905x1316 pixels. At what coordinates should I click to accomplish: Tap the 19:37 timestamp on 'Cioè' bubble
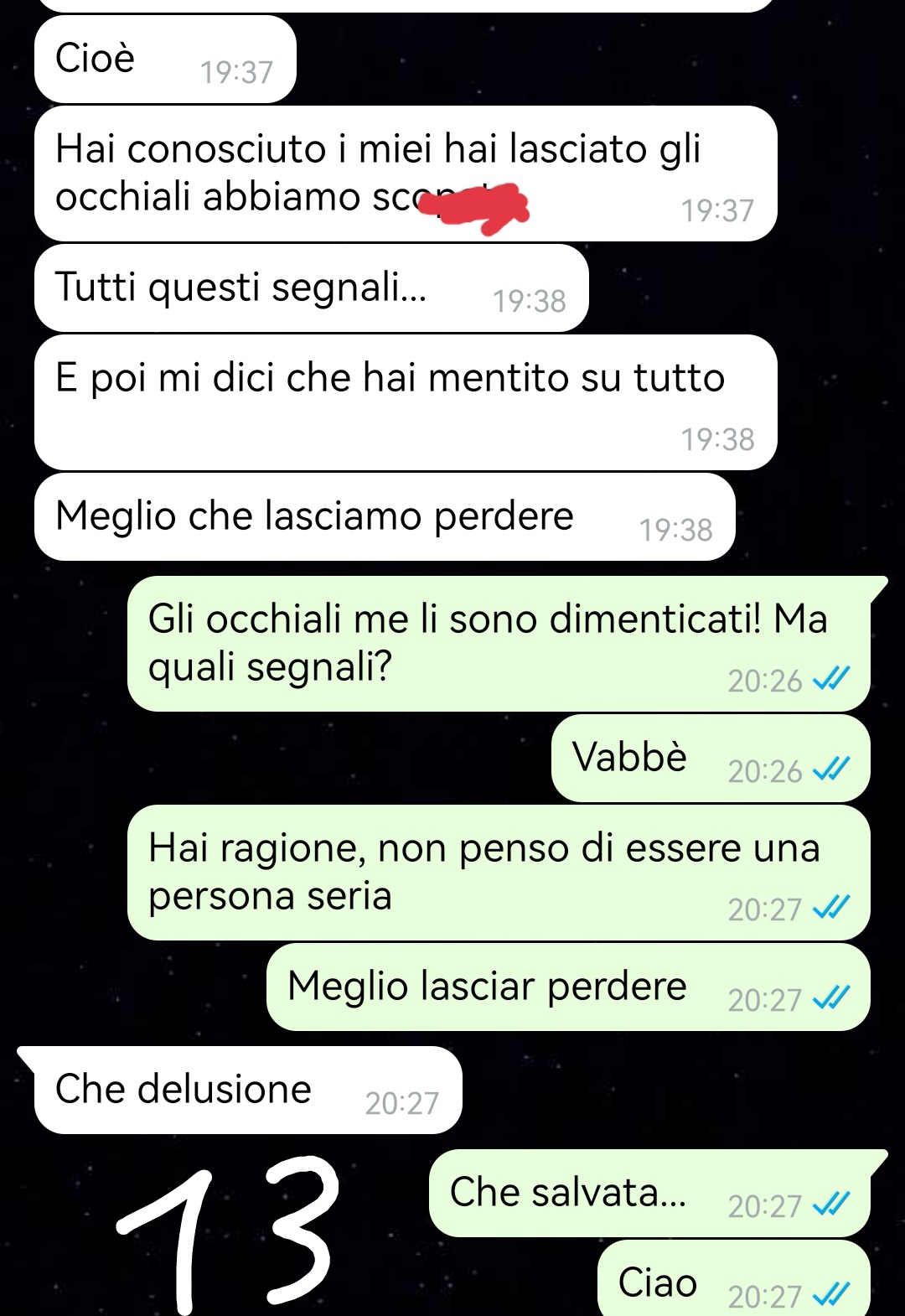pos(237,72)
